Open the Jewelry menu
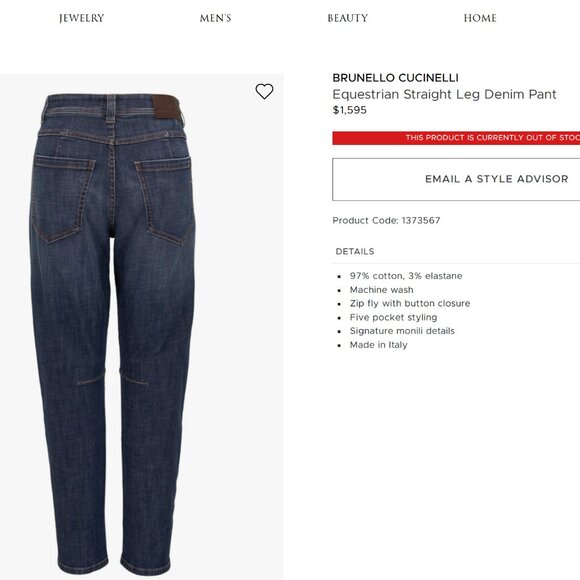Image resolution: width=580 pixels, height=580 pixels. (x=81, y=18)
